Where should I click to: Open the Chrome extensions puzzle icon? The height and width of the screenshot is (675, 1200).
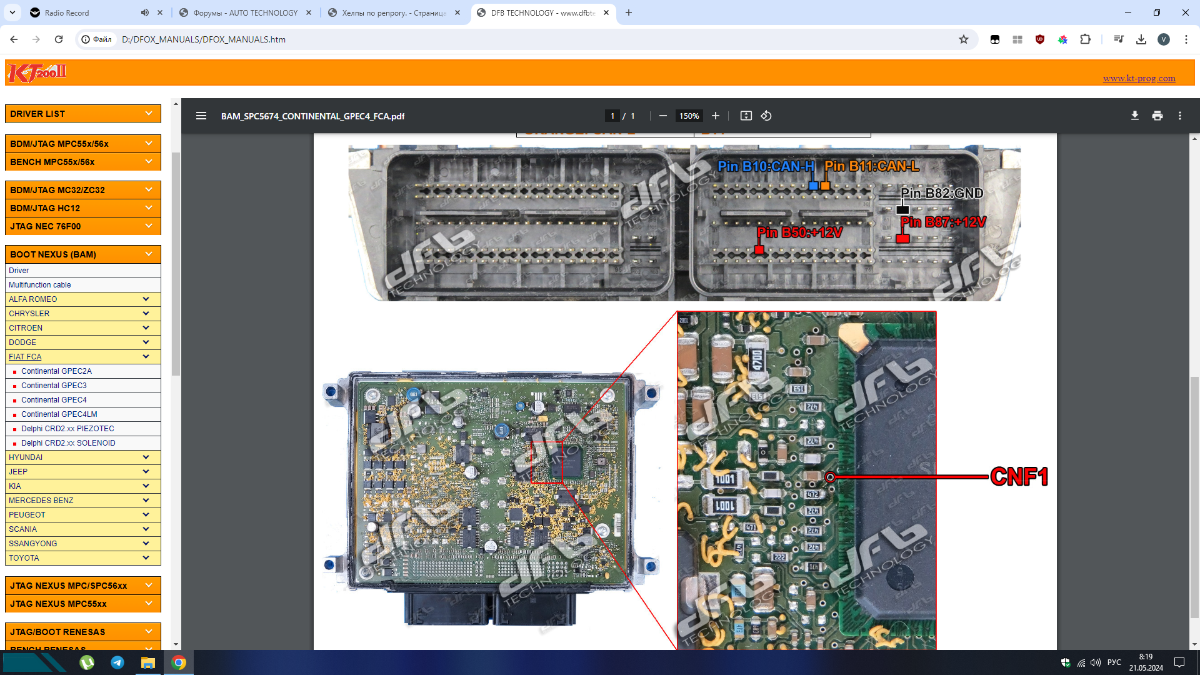1085,39
